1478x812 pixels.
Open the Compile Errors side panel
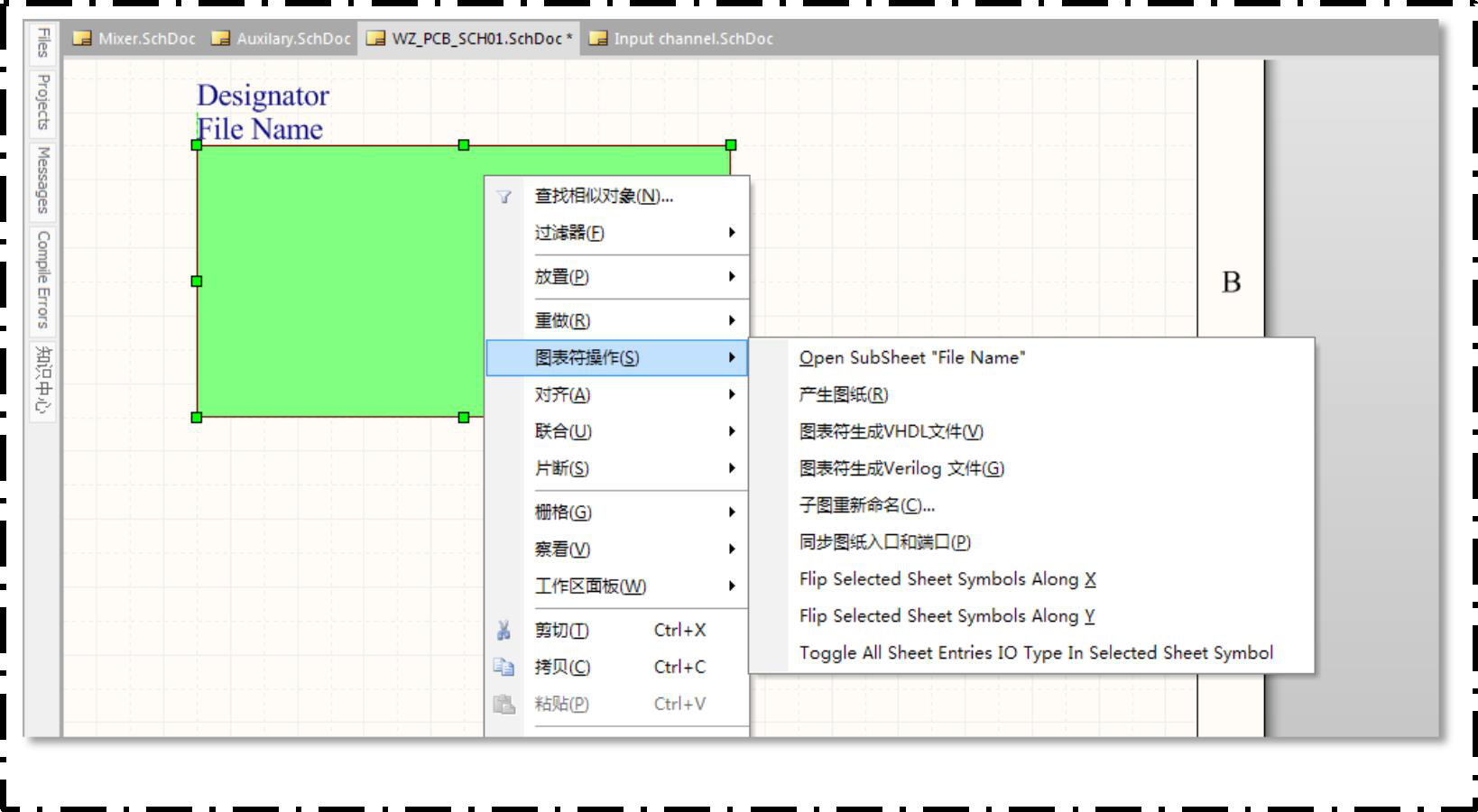pos(43,279)
